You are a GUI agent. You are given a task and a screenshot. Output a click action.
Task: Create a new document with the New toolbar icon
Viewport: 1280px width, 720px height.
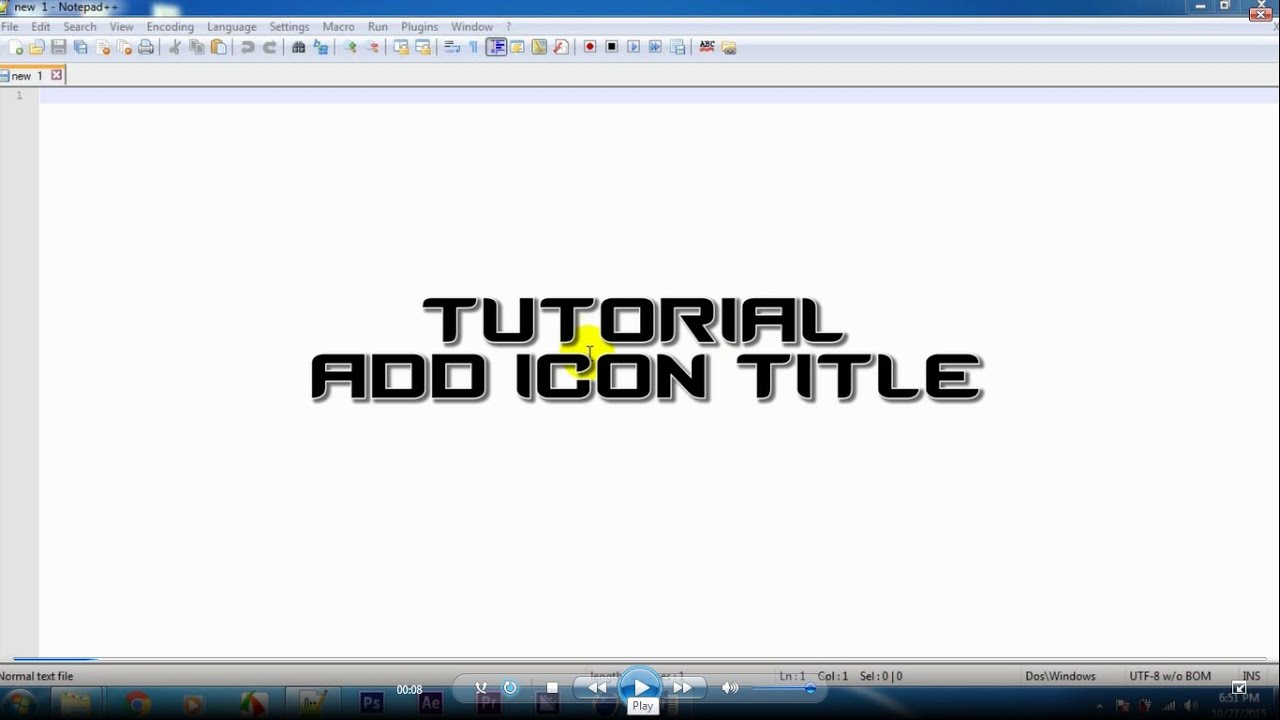(x=15, y=47)
